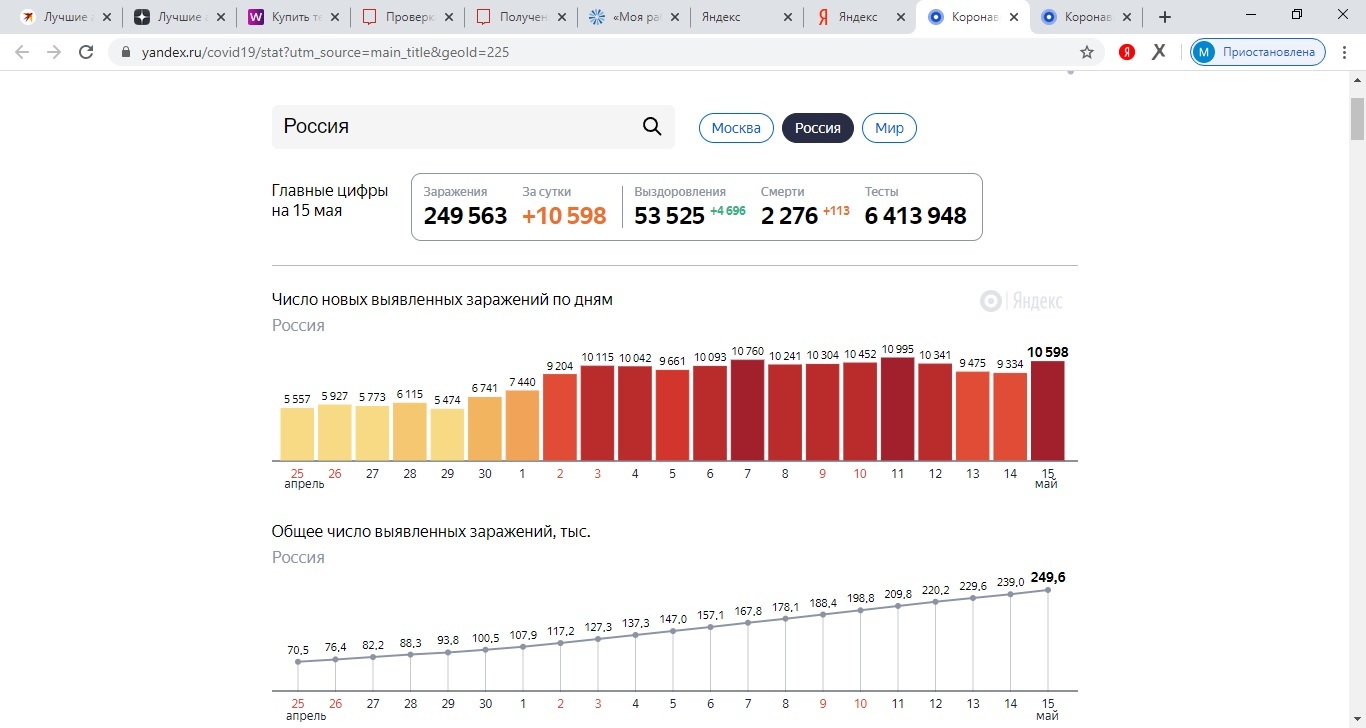
Task: Click the recoveries value 53 525
Action: (x=669, y=216)
